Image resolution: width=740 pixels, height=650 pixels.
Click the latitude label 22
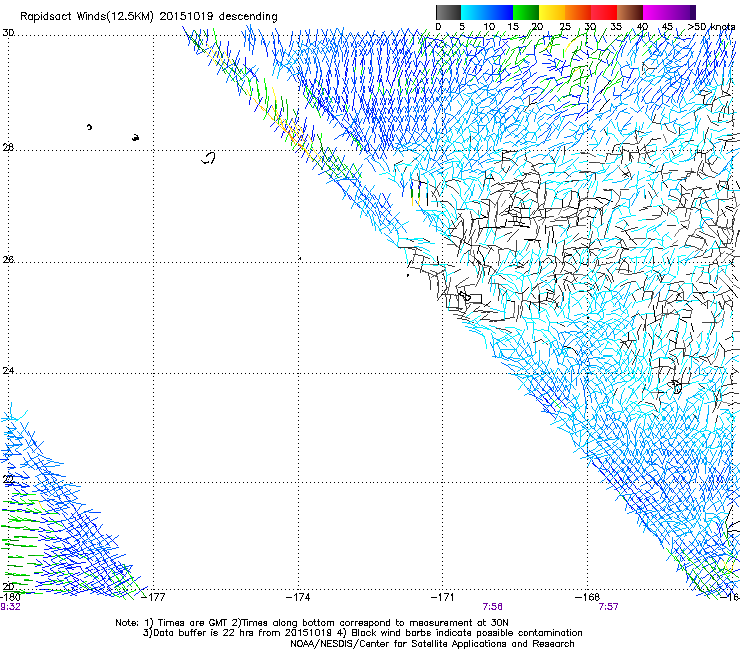point(8,479)
